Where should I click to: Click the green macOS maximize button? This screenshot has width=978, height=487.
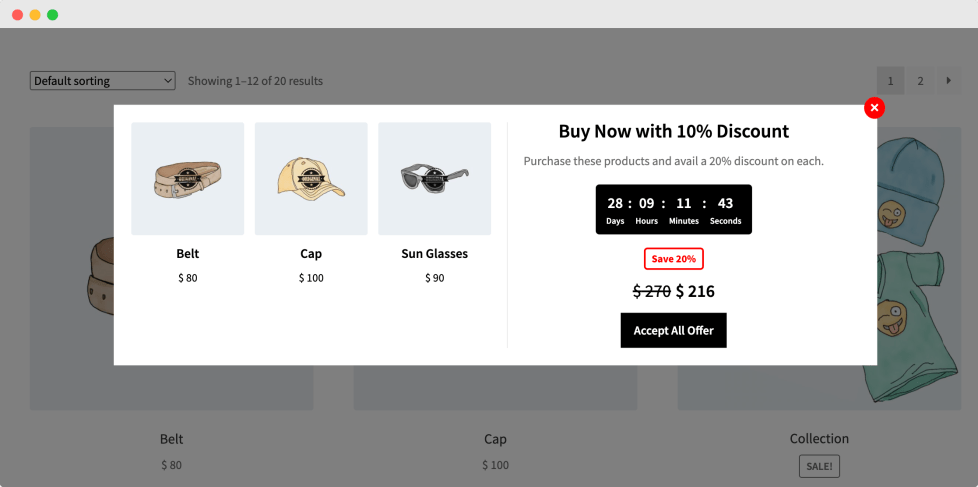pyautogui.click(x=52, y=15)
